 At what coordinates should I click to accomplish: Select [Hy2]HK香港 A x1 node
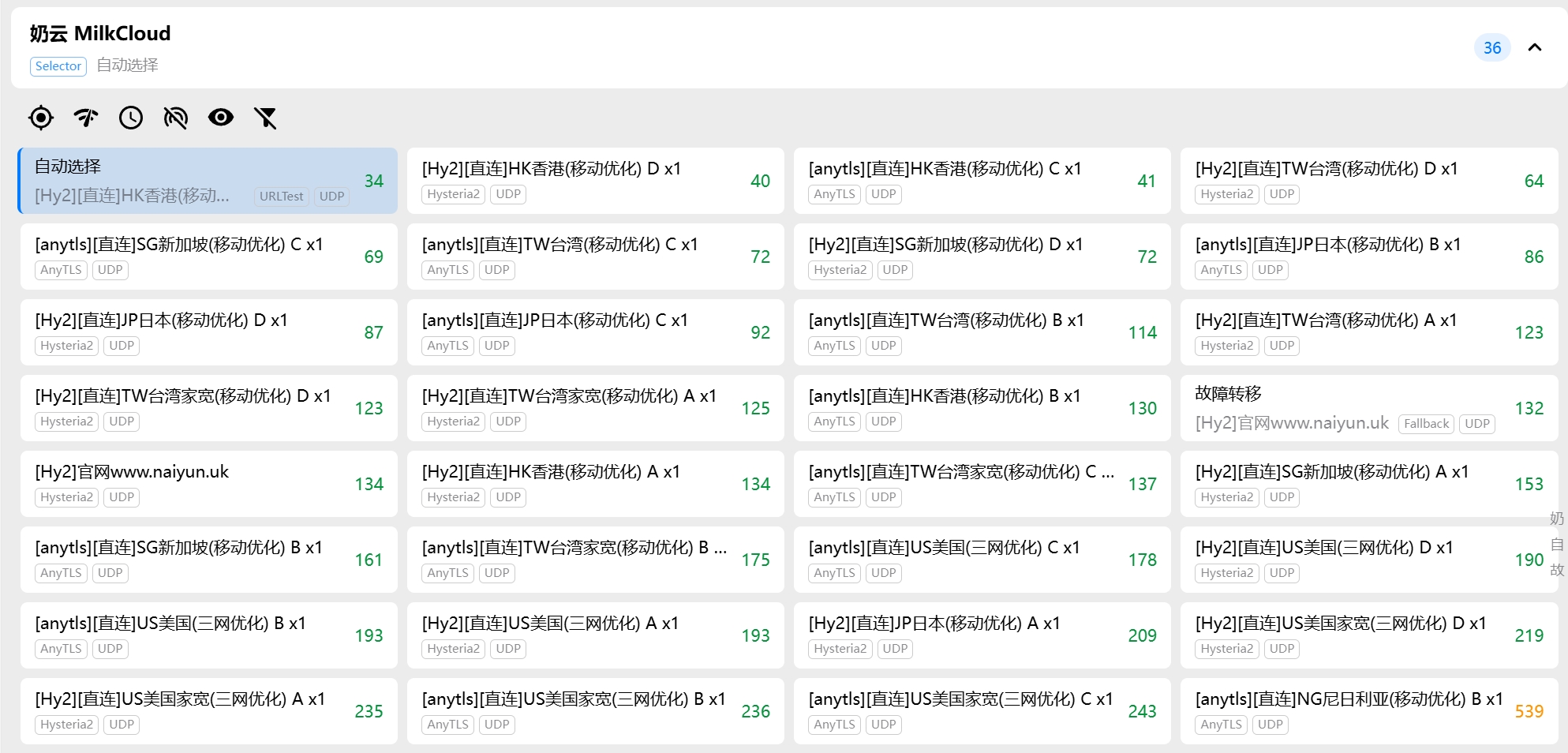[596, 484]
